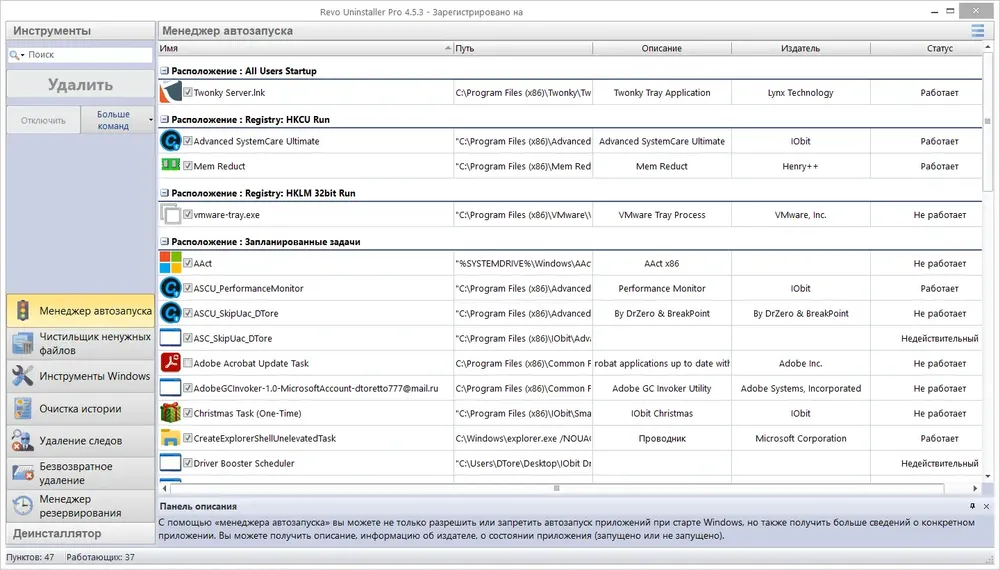Click the AdobeGCInvoker row icon
The width and height of the screenshot is (1000, 570).
170,388
